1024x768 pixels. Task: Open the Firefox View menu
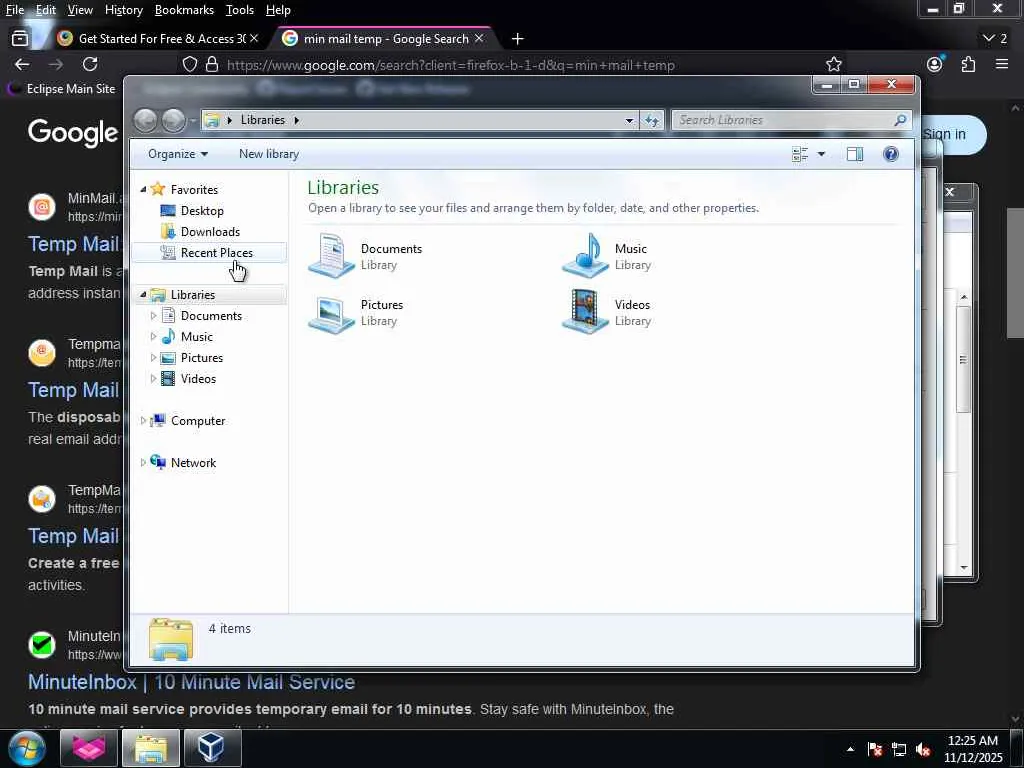(x=80, y=10)
